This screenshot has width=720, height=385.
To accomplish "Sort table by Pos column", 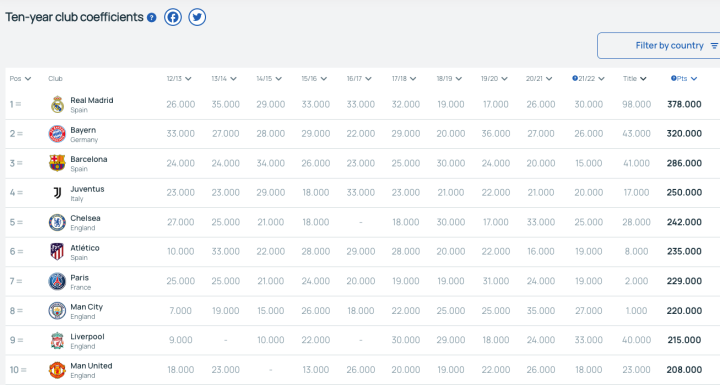I will click(x=20, y=79).
